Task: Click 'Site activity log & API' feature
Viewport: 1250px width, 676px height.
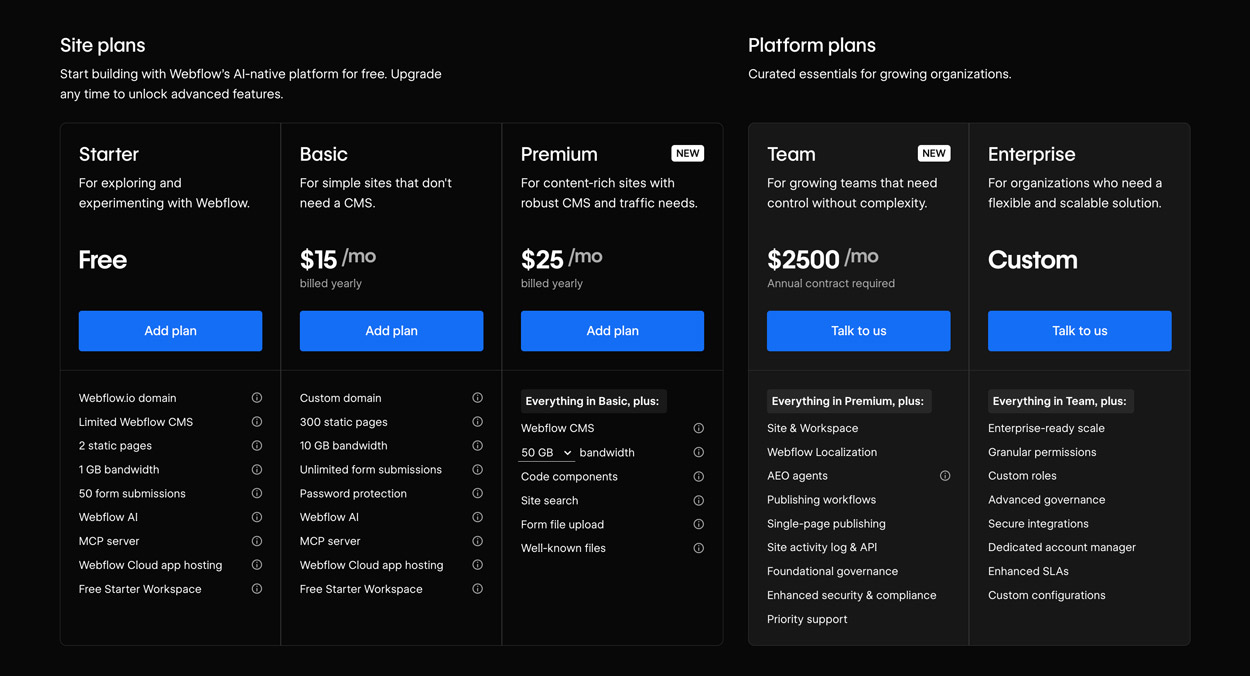Action: 822,548
